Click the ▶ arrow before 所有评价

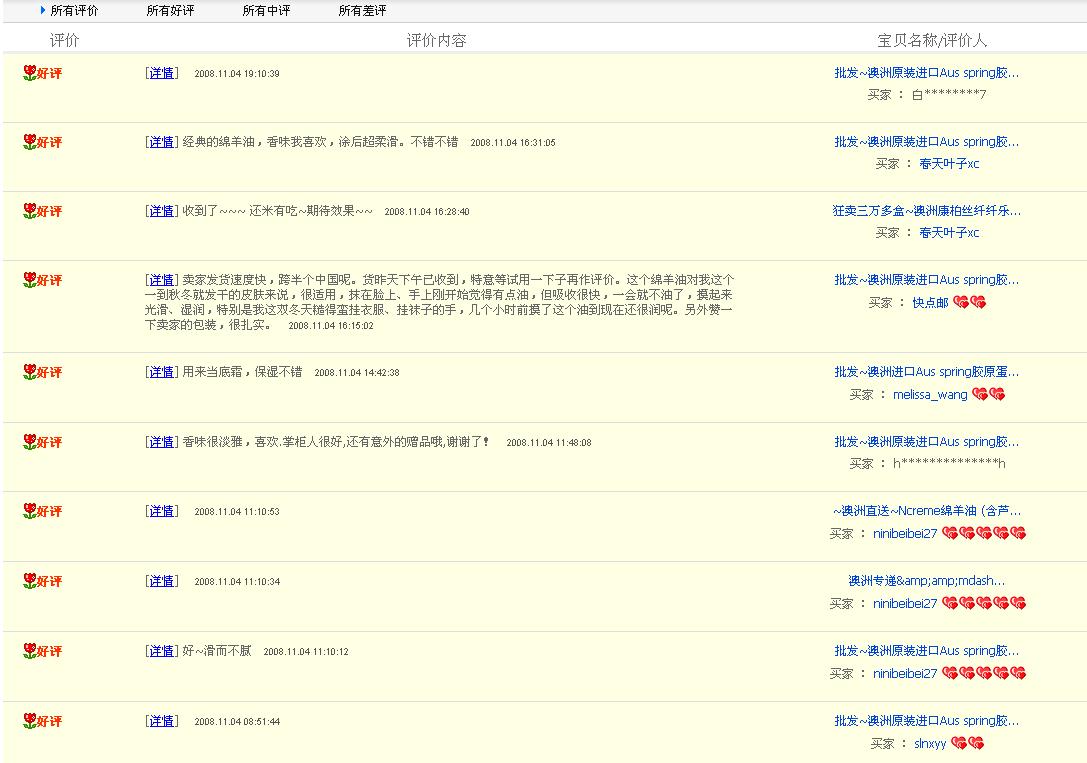click(x=40, y=11)
